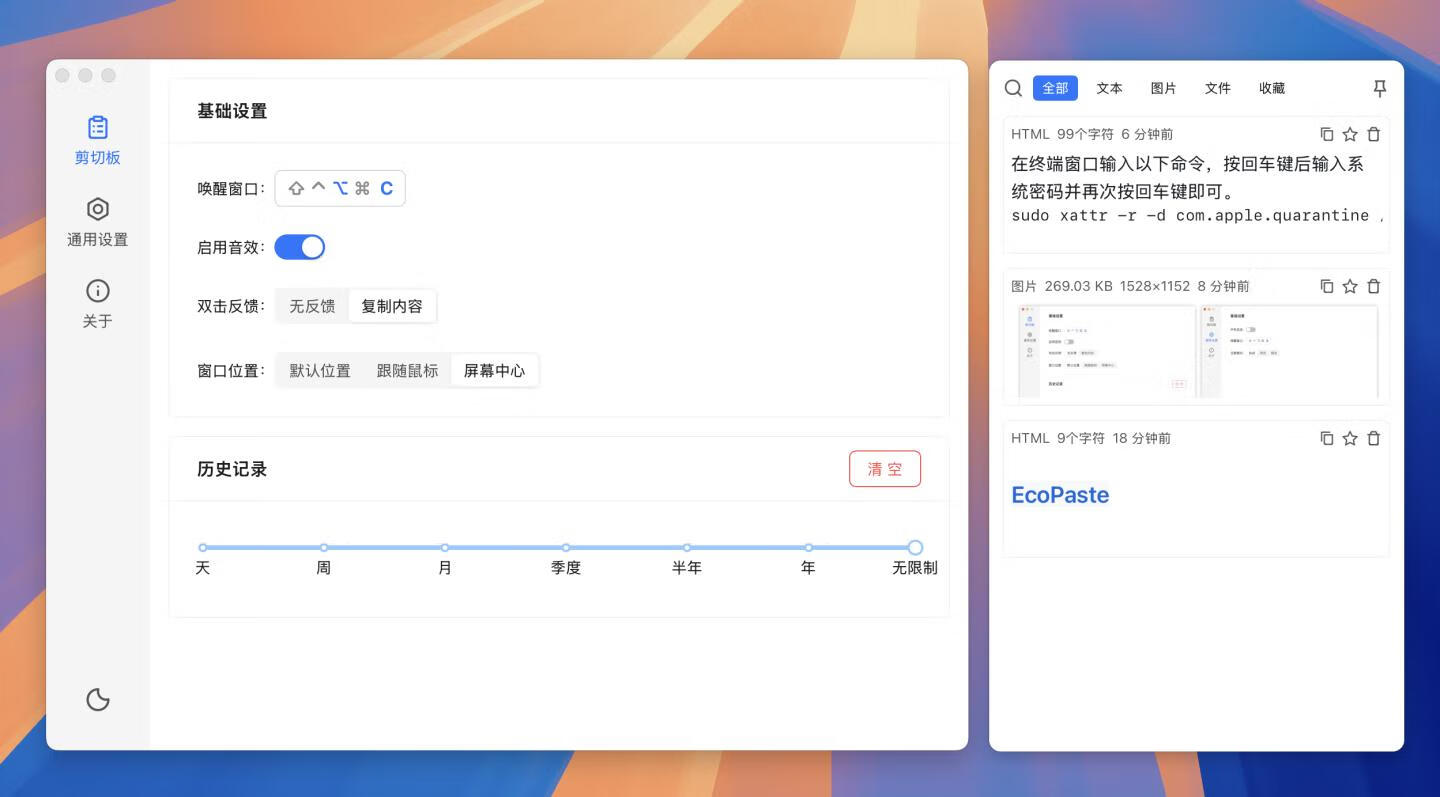Copy the first HTML clipboard entry
1440x797 pixels.
(1325, 133)
